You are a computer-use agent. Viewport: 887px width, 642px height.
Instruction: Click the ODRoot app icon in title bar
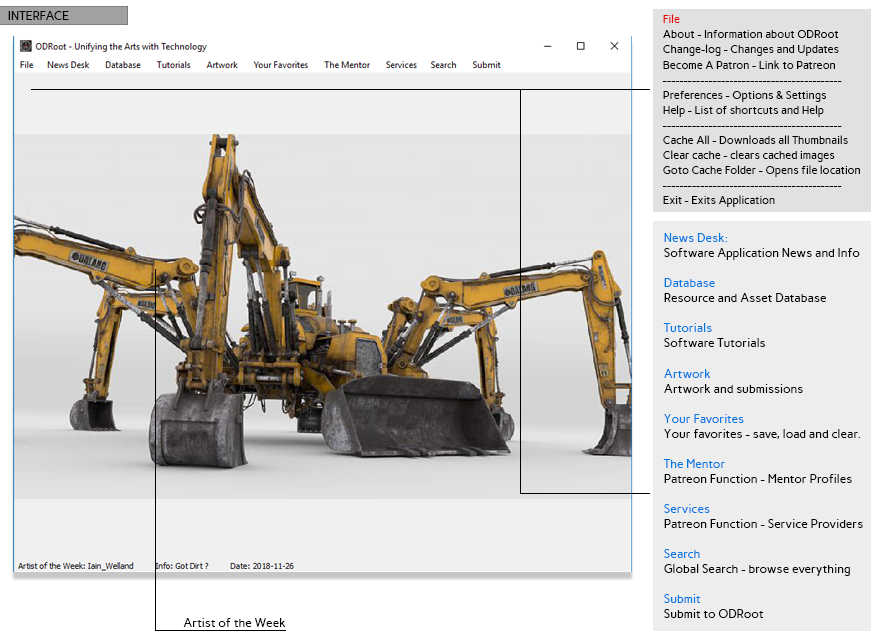click(x=26, y=46)
